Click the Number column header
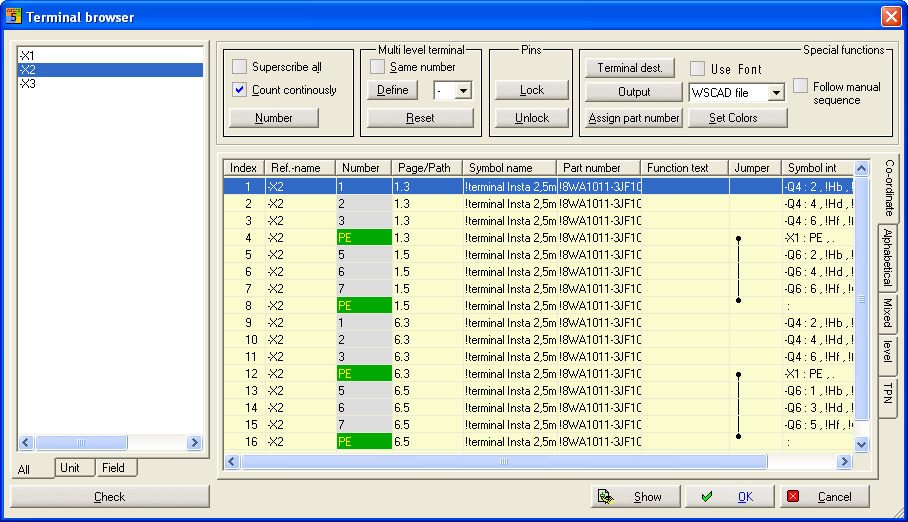 364,167
